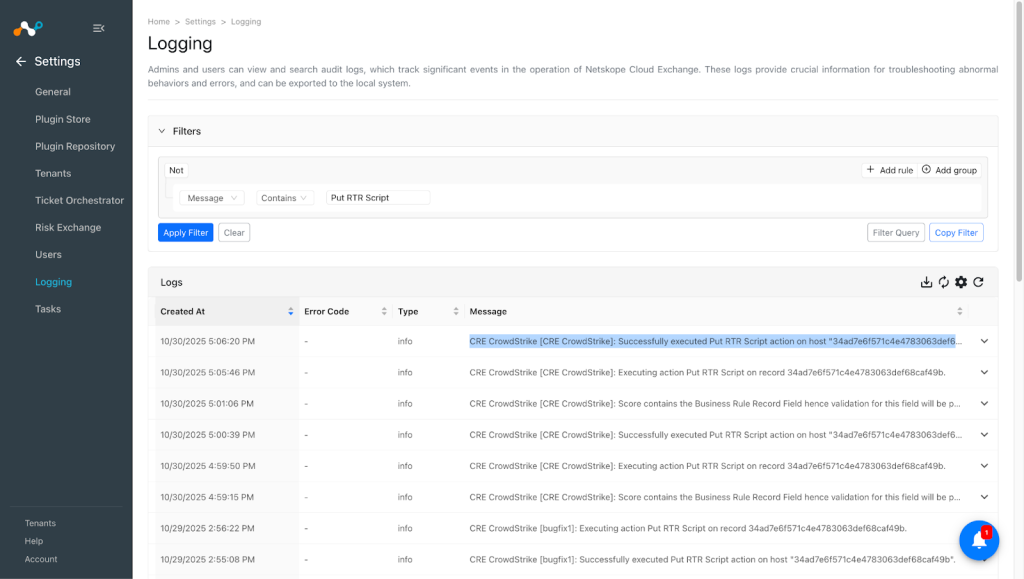Viewport: 1024px width, 579px height.
Task: Click the bugfix1 Successfully executed message
Action: click(712, 559)
